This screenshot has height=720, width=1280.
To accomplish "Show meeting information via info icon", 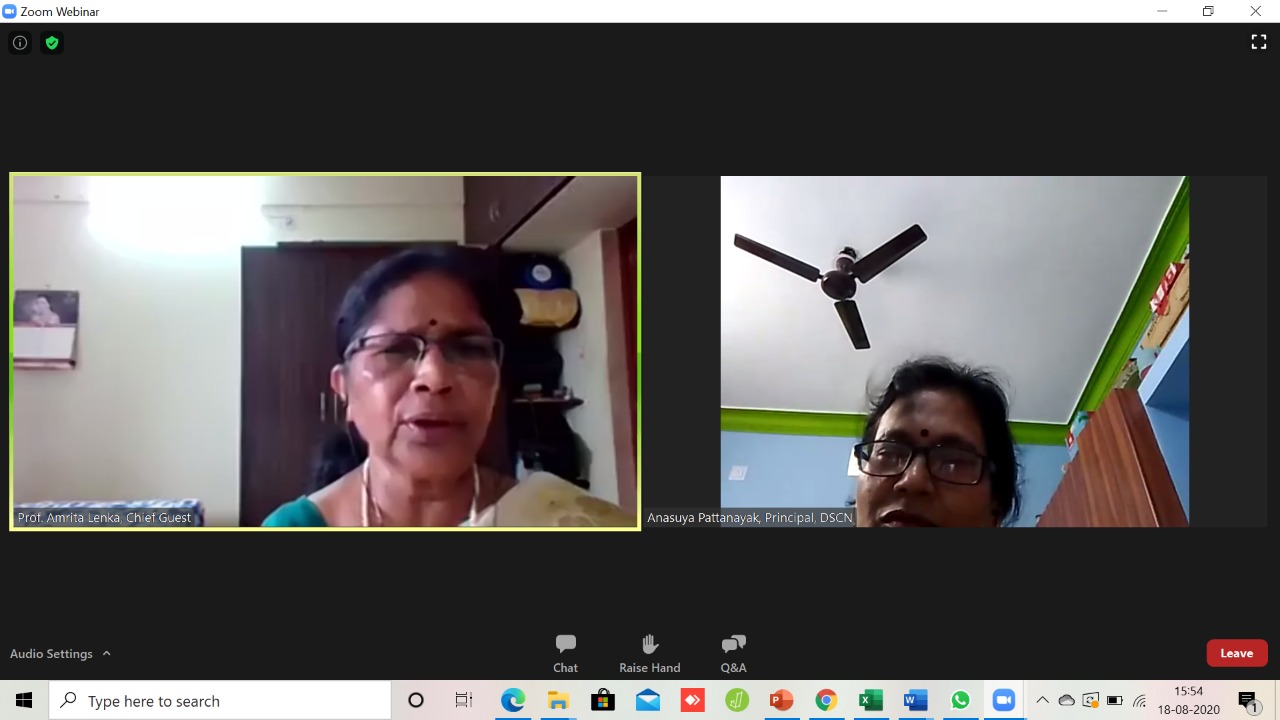I will [20, 43].
